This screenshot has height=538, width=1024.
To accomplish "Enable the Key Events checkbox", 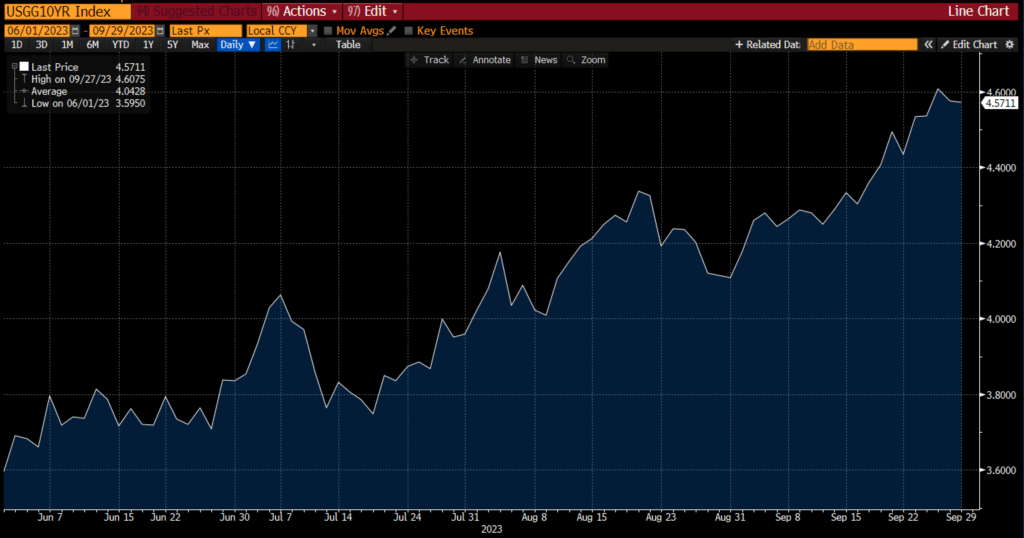I will coord(408,31).
